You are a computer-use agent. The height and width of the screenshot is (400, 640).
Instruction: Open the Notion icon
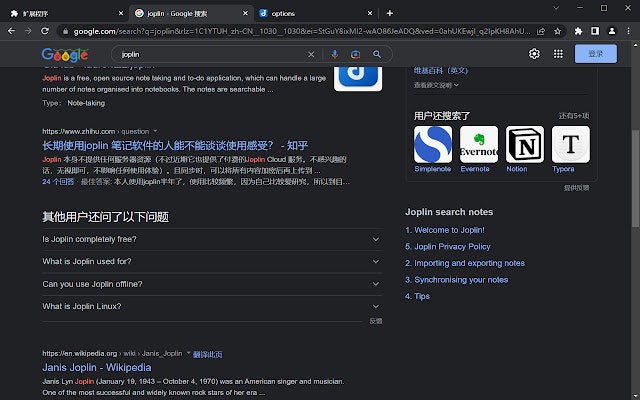pyautogui.click(x=525, y=144)
